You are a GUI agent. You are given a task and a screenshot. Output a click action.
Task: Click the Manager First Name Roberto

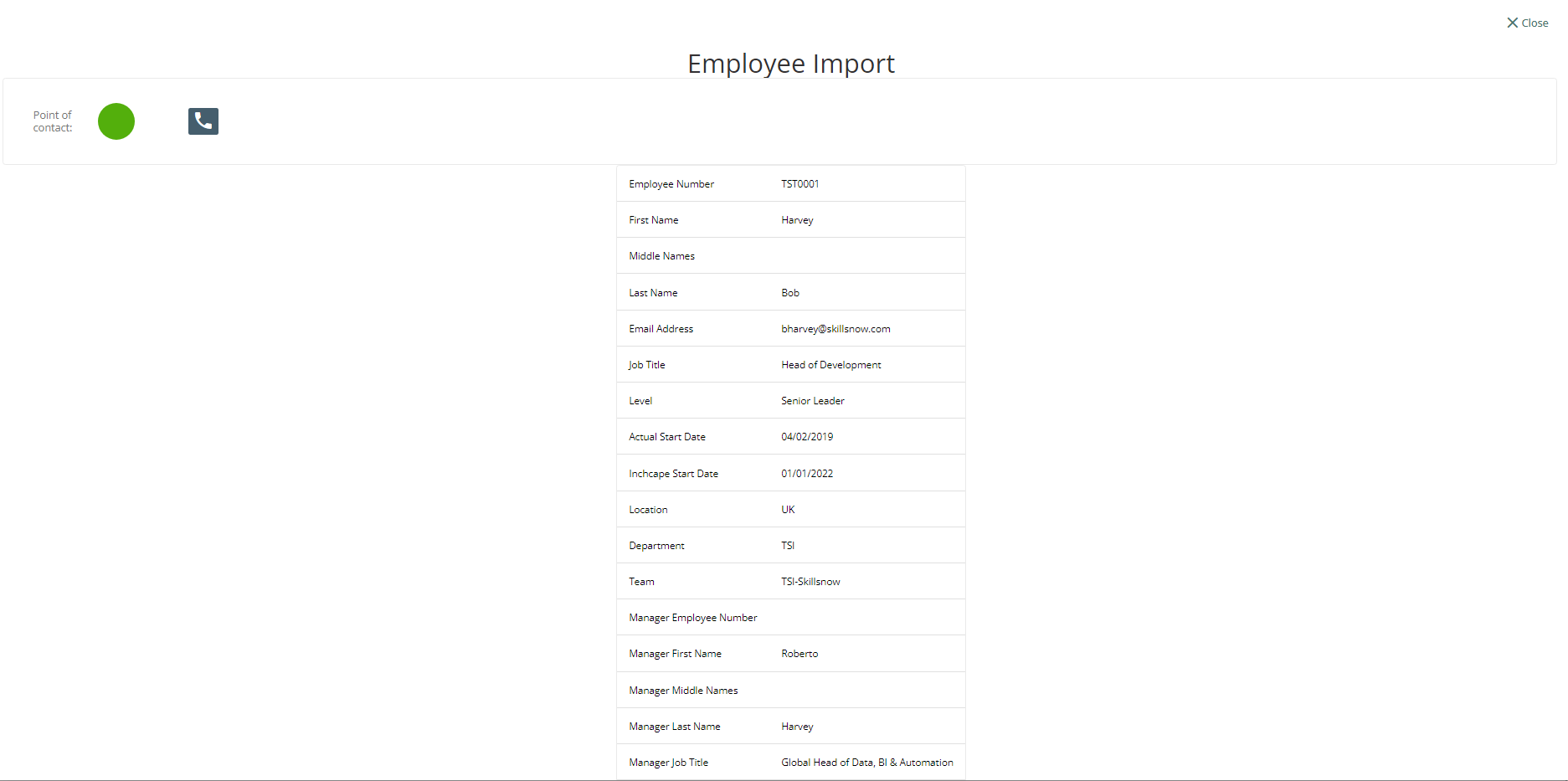pyautogui.click(x=799, y=654)
